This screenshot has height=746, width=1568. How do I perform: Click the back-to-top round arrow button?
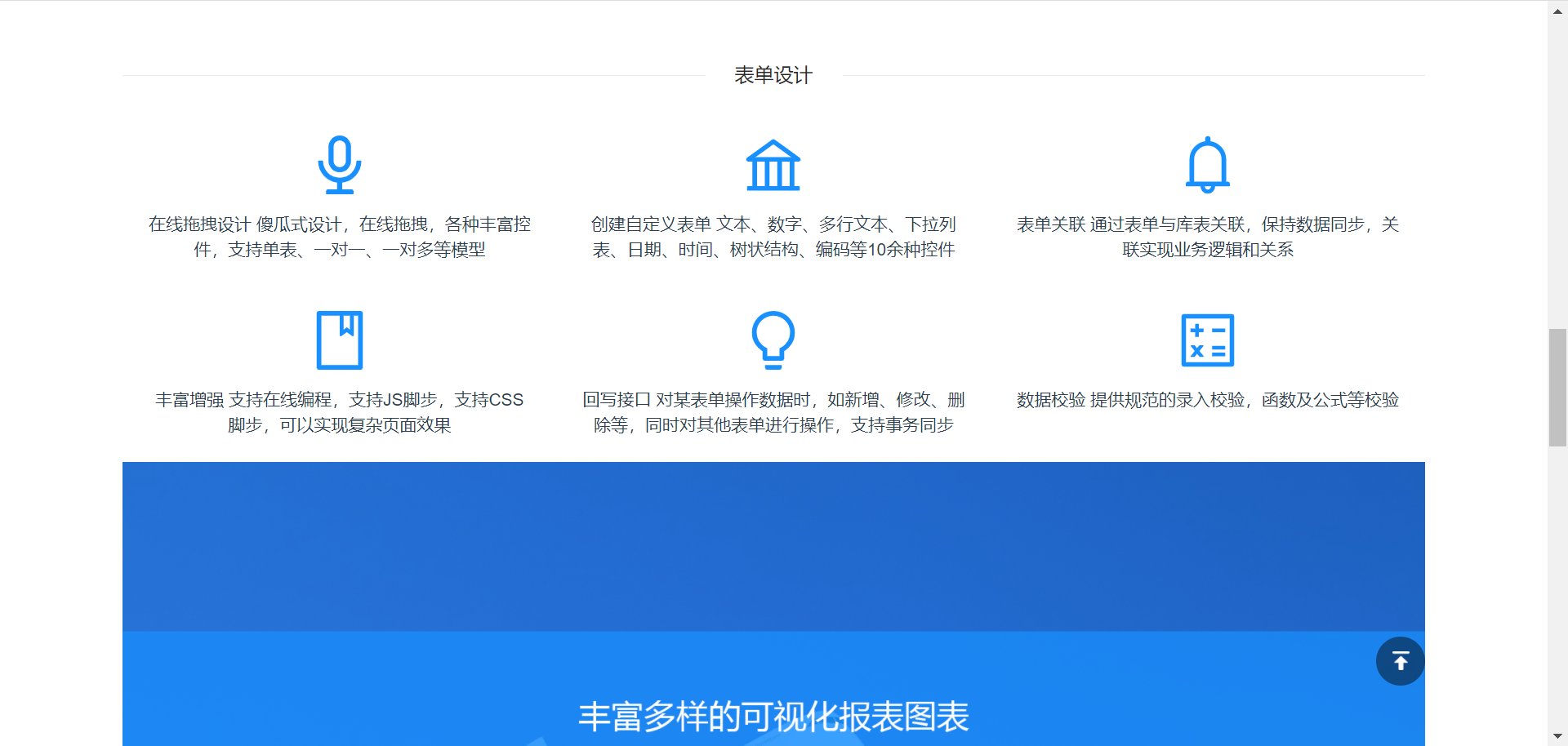click(1400, 661)
